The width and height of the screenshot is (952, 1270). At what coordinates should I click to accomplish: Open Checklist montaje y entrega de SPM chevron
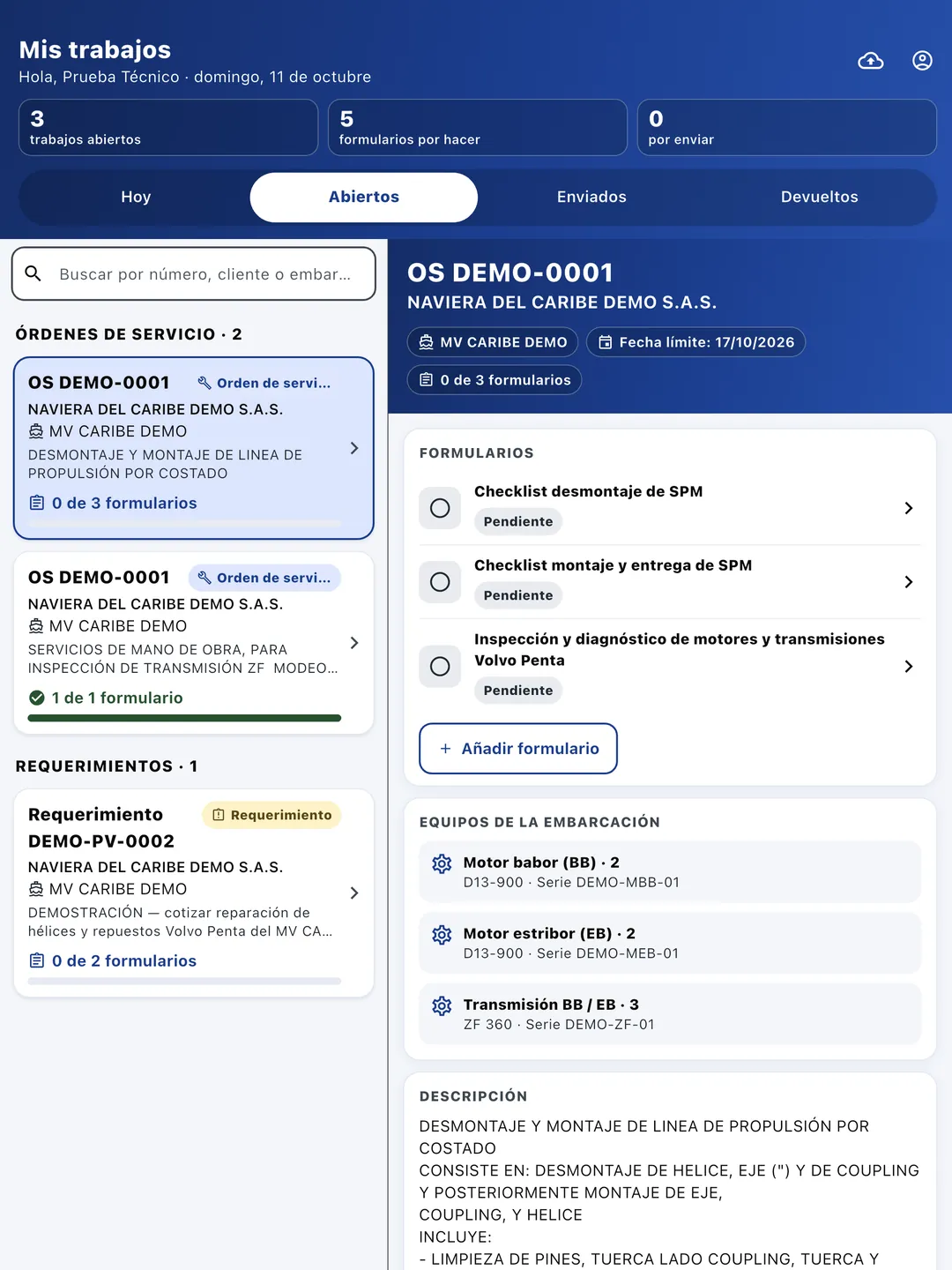(x=909, y=582)
